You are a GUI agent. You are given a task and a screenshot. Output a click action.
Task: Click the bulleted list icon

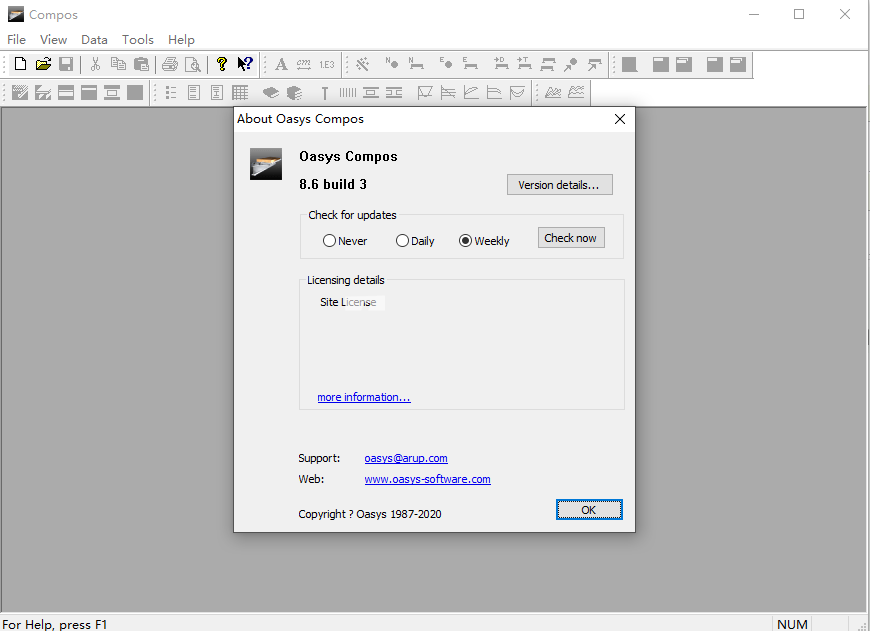click(171, 93)
